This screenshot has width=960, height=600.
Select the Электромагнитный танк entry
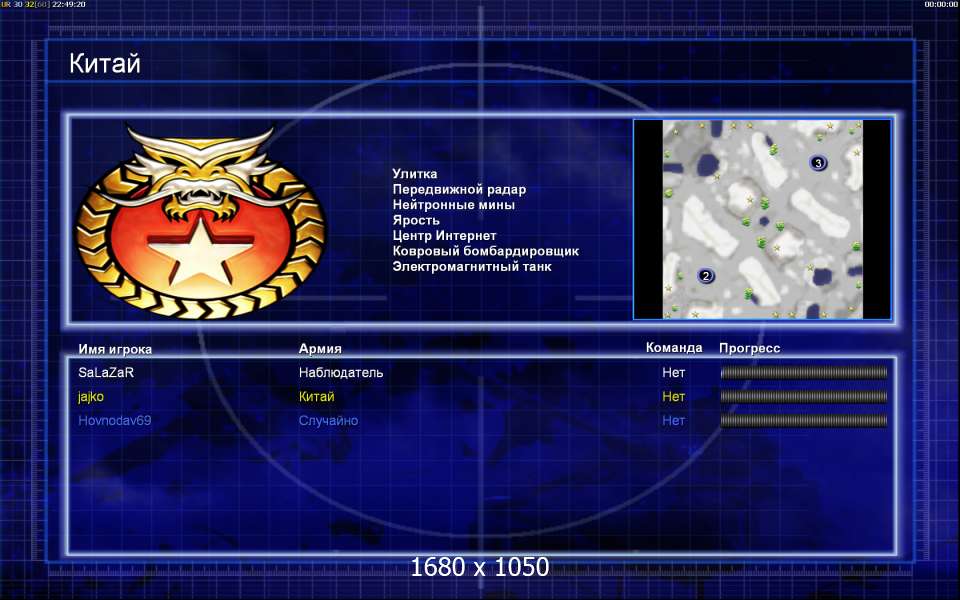point(472,266)
